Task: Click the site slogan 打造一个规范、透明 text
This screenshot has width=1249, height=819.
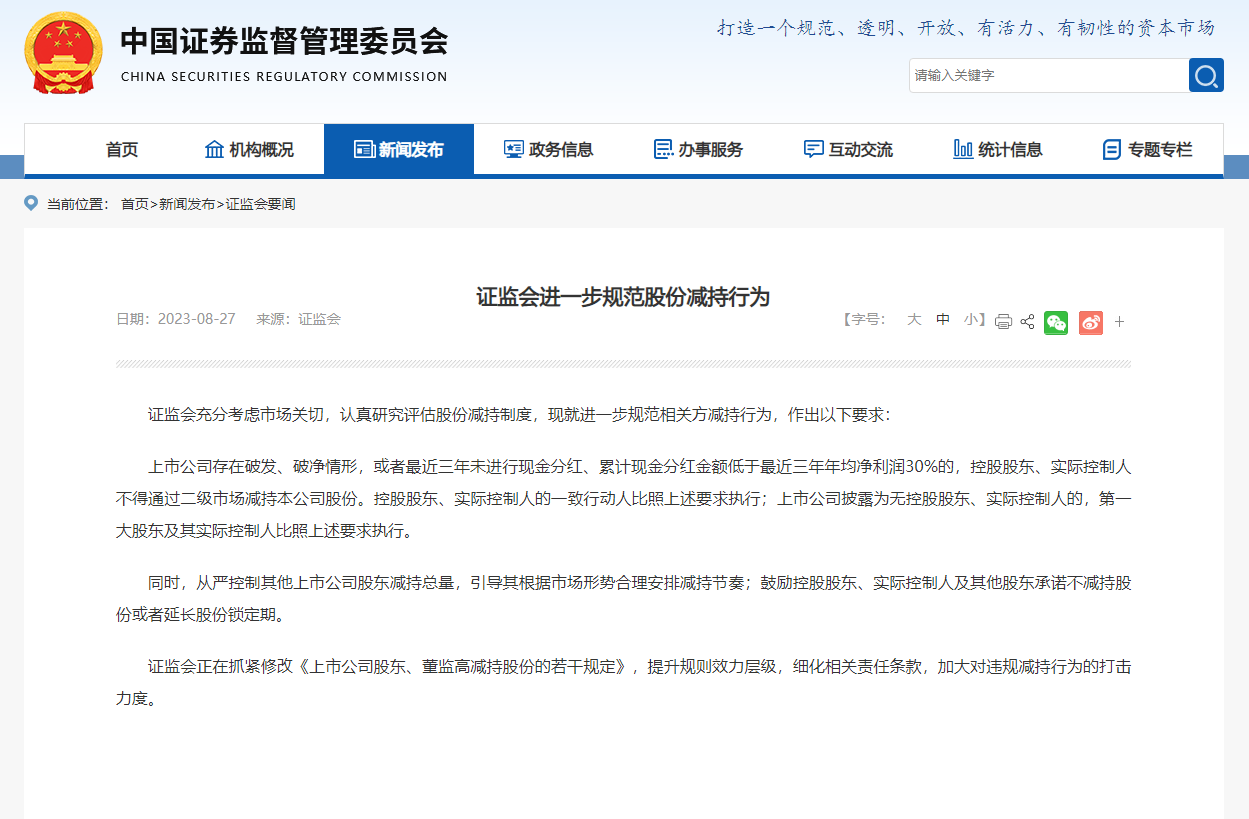Action: click(966, 28)
